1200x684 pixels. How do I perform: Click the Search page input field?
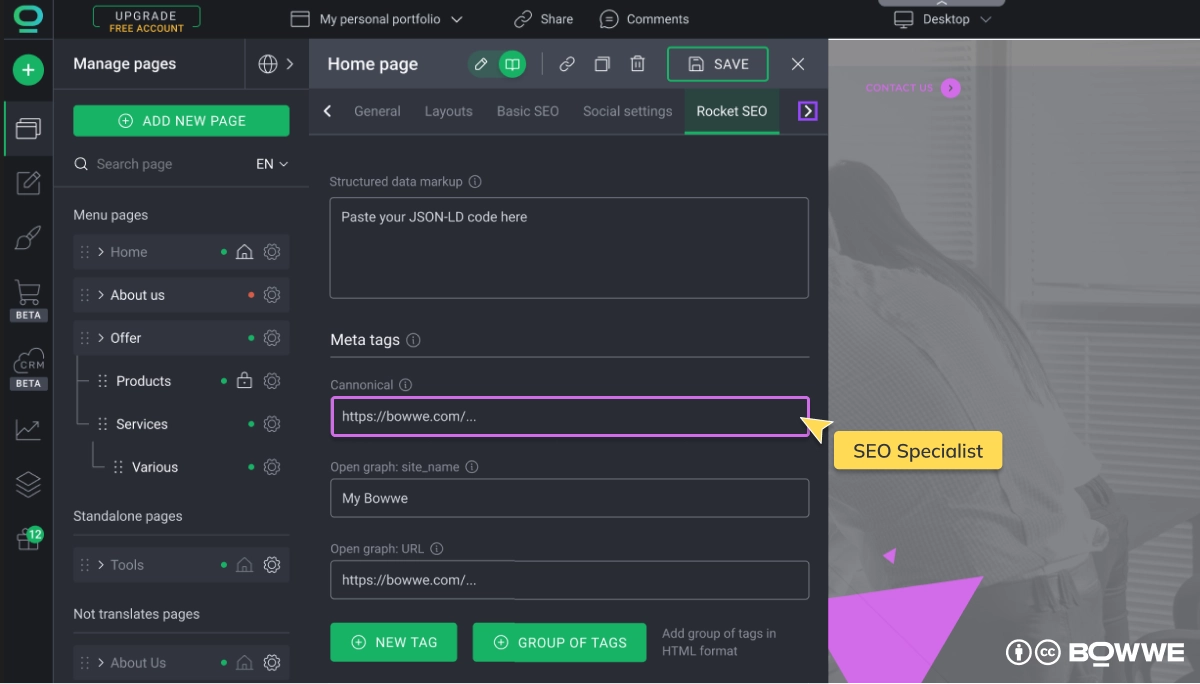point(160,164)
